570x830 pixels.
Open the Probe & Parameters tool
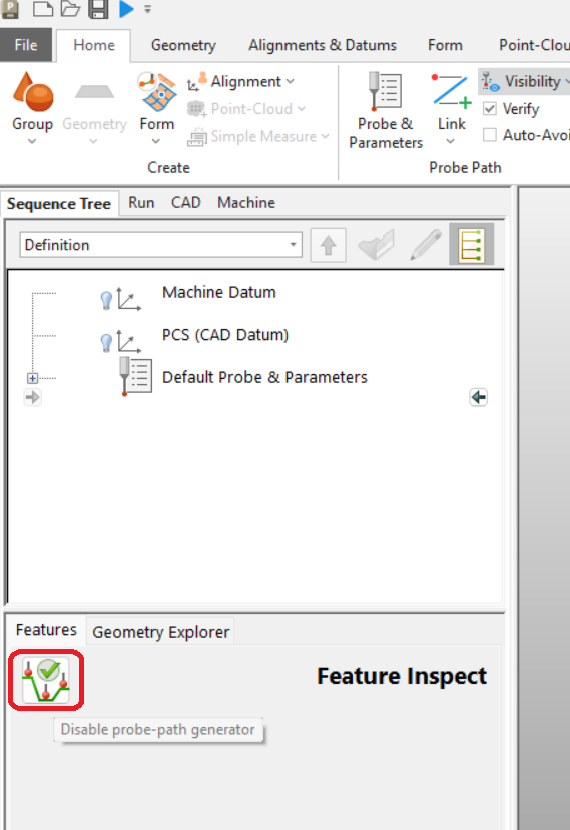(x=386, y=110)
